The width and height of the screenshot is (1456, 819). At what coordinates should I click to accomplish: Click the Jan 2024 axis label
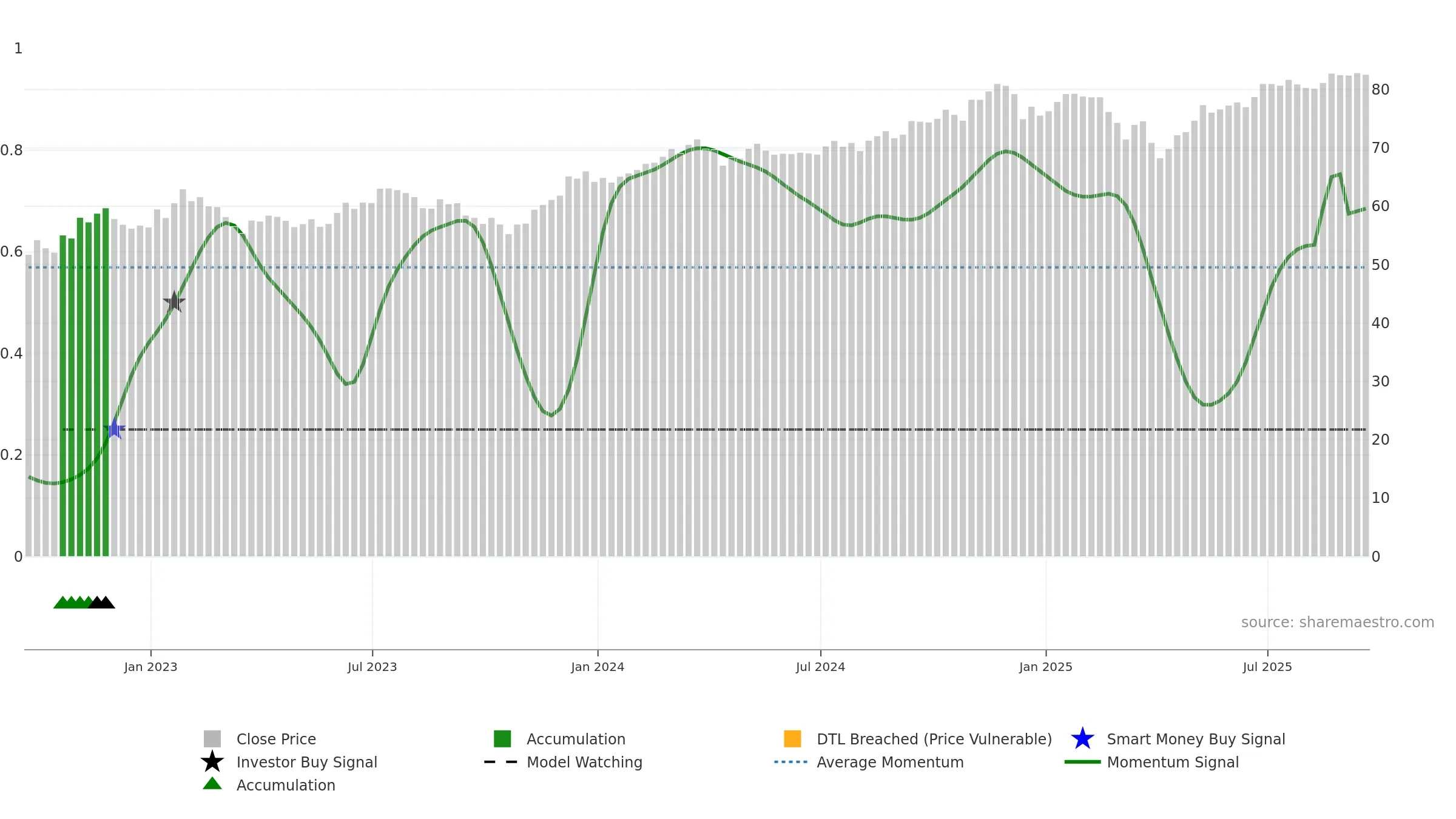(598, 667)
